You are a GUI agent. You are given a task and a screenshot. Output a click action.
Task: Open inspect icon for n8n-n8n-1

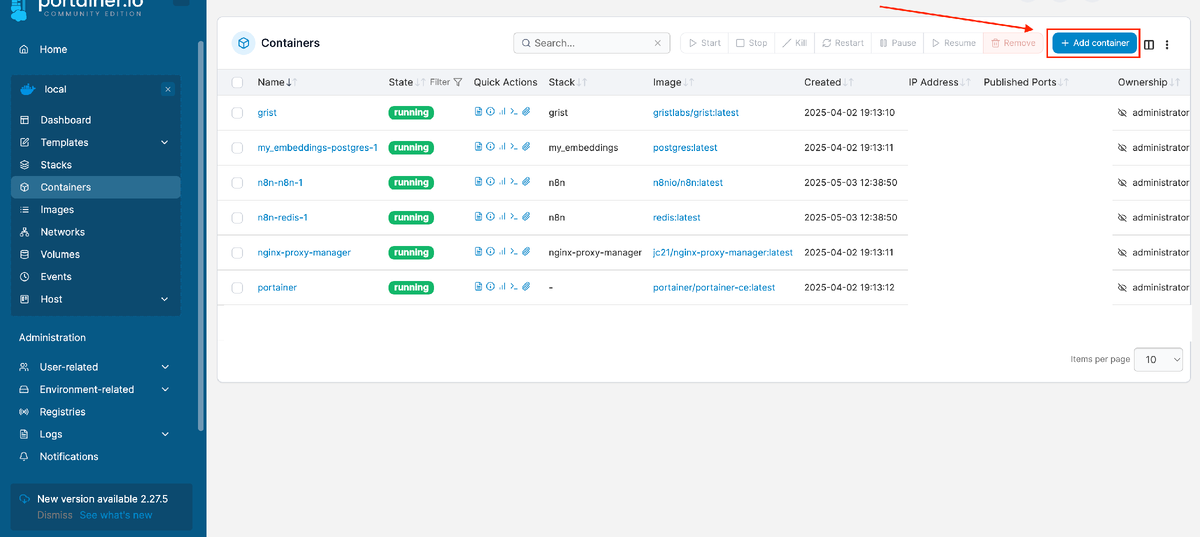click(490, 182)
